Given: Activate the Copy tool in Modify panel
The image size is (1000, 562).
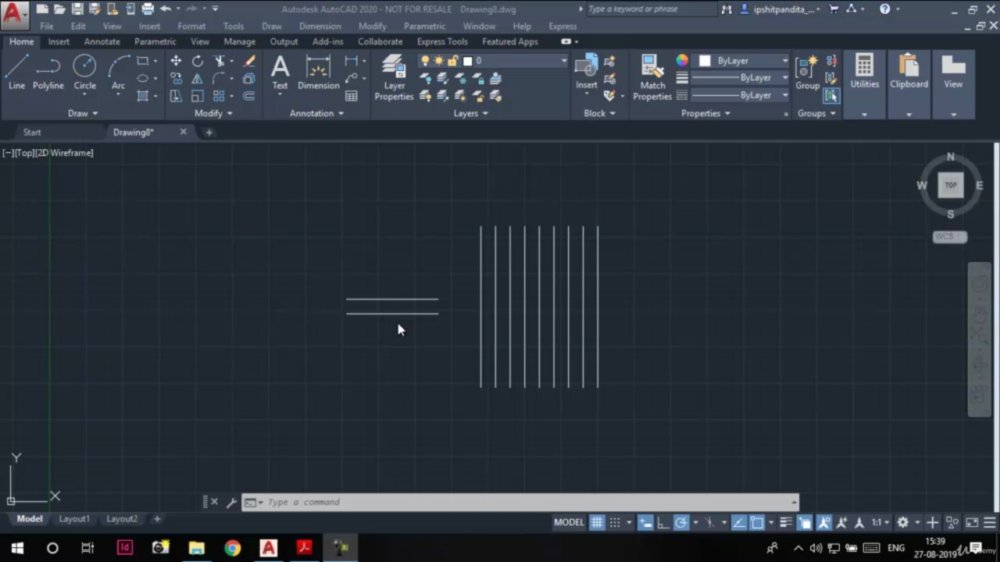Looking at the screenshot, I should click(x=176, y=78).
